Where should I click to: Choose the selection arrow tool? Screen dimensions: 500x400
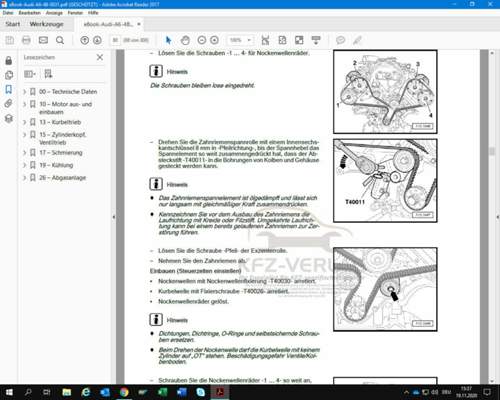[168, 40]
